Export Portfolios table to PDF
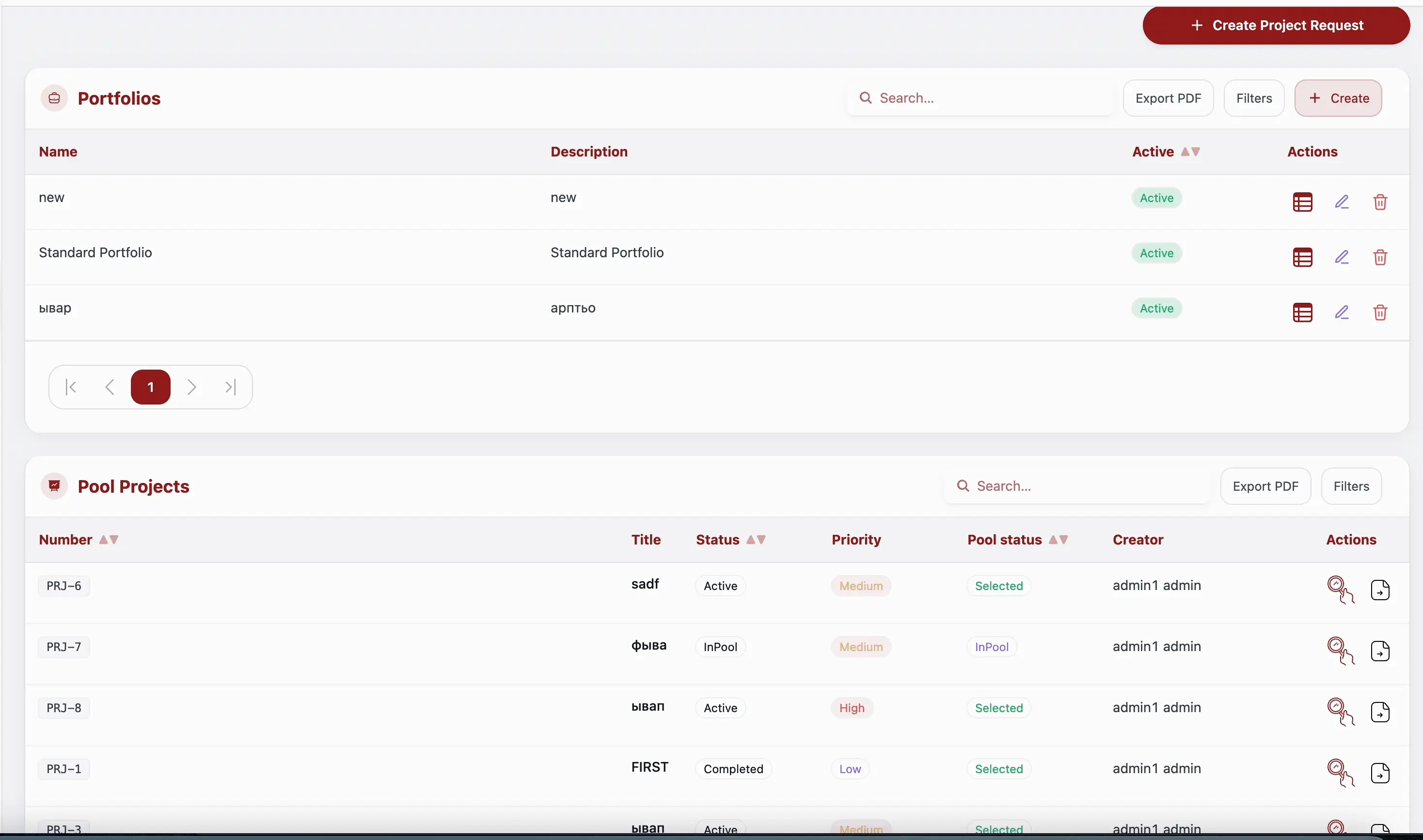This screenshot has width=1423, height=840. tap(1168, 98)
